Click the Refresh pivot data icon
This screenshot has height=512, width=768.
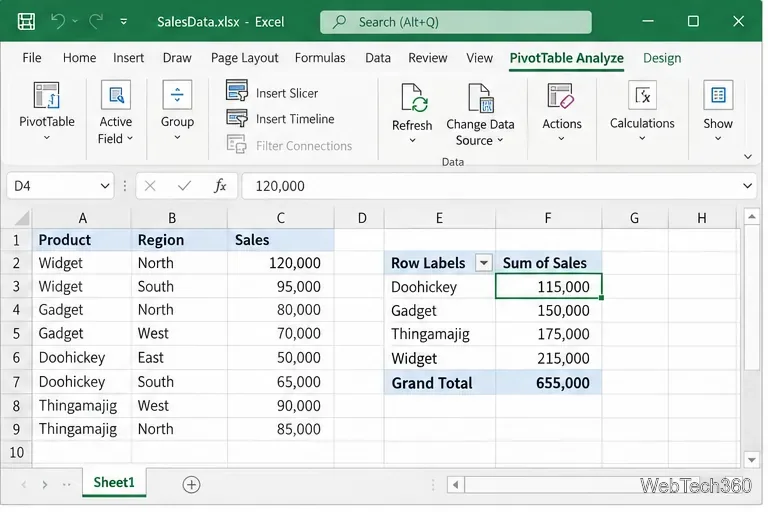[x=414, y=98]
